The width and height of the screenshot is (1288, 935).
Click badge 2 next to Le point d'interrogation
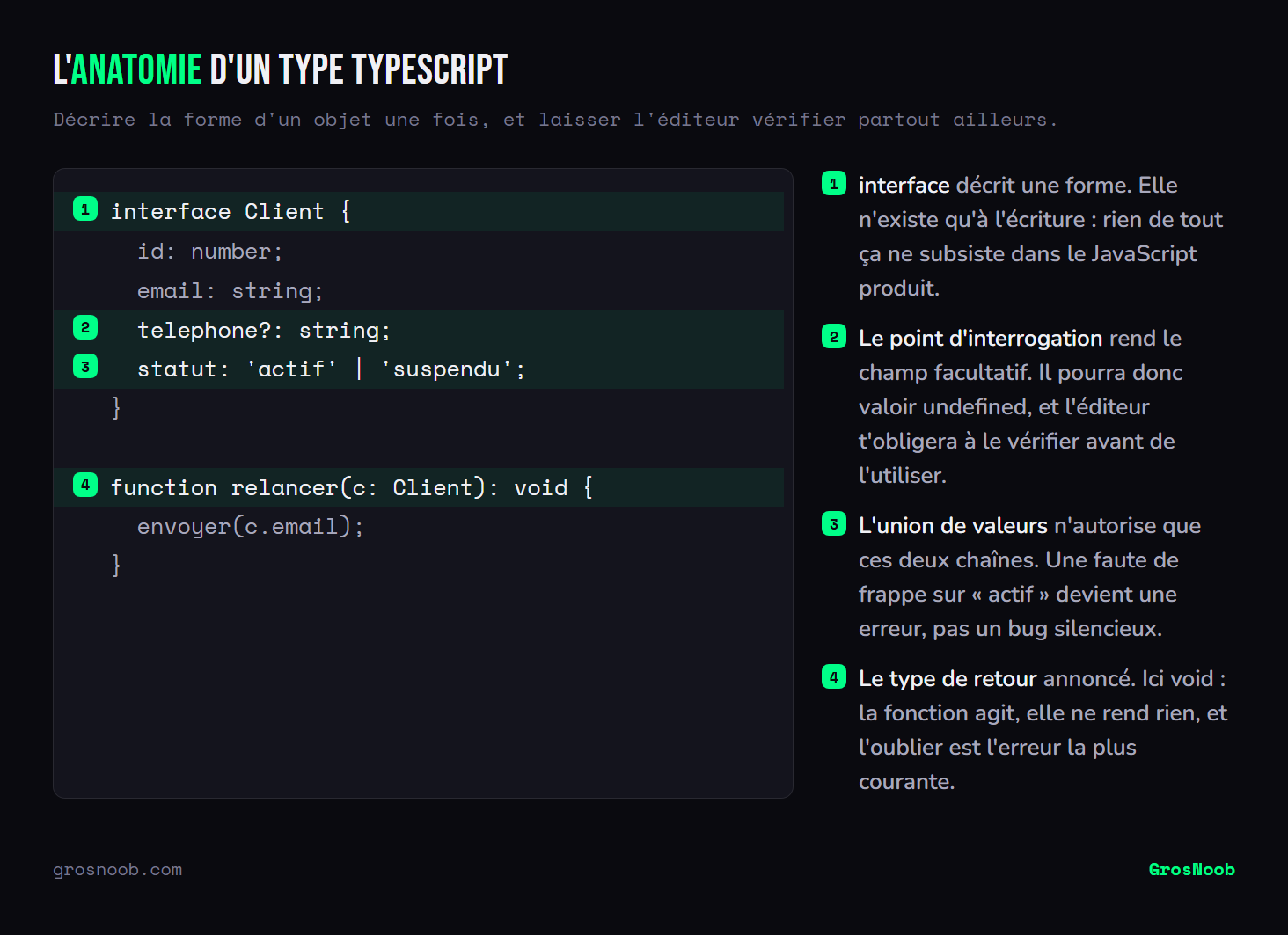[834, 336]
